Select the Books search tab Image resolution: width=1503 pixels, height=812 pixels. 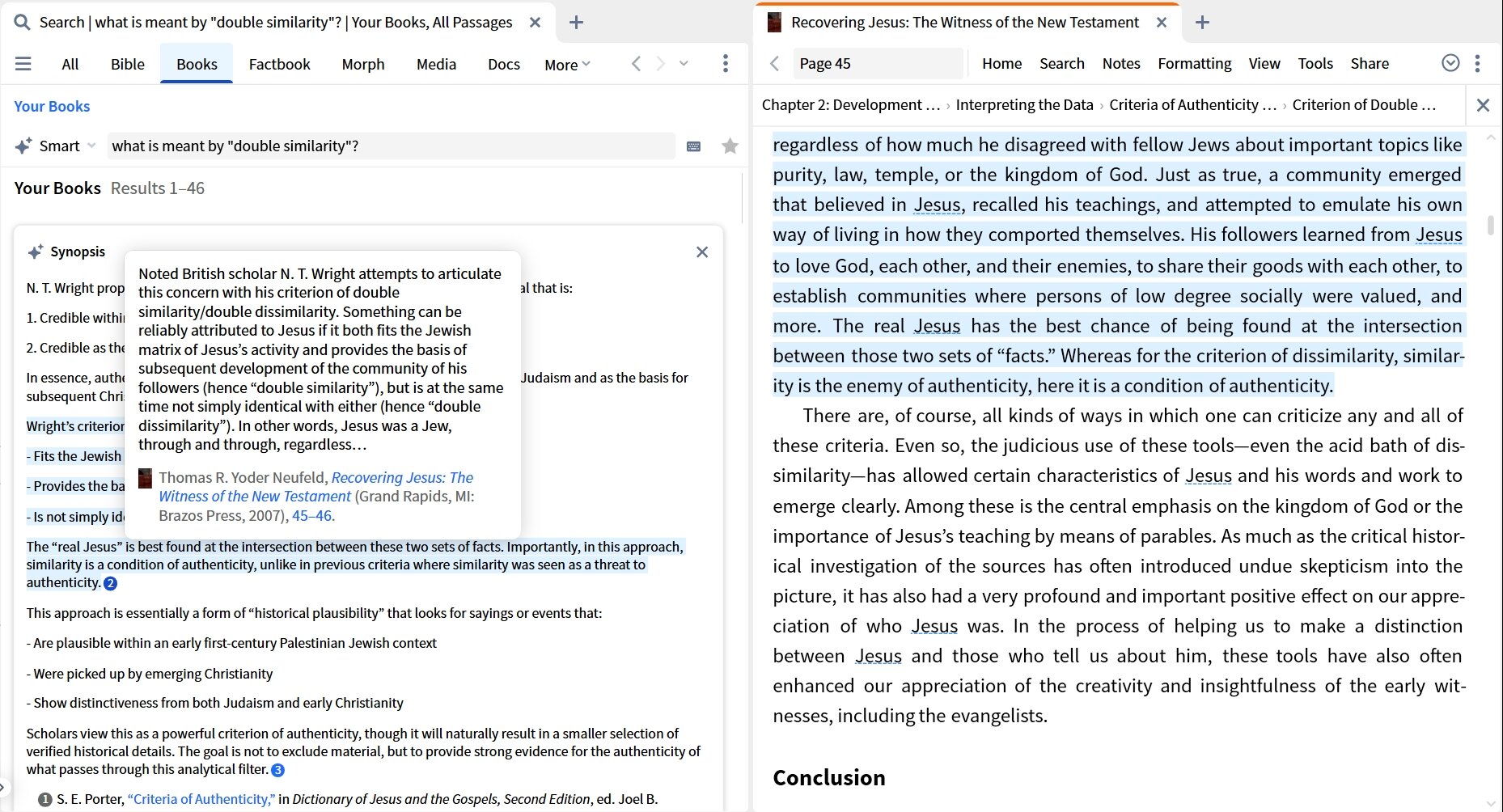click(197, 64)
